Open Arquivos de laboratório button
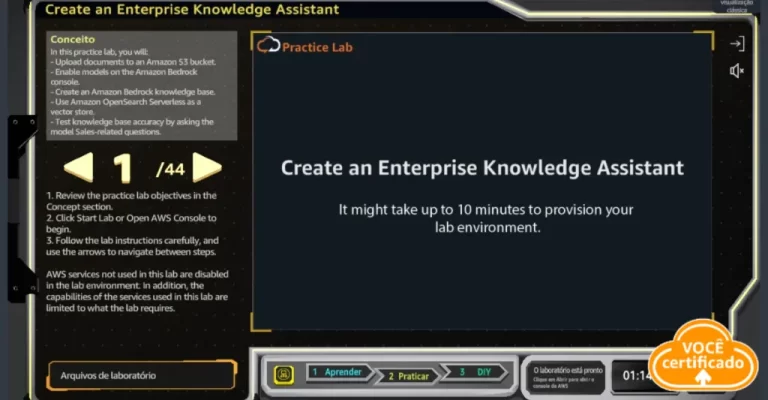Viewport: 768px width, 400px height. pyautogui.click(x=142, y=376)
